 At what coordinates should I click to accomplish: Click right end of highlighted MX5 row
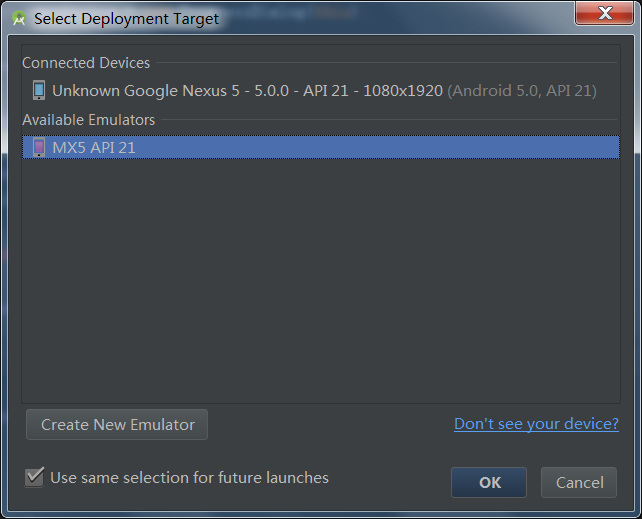tap(606, 147)
